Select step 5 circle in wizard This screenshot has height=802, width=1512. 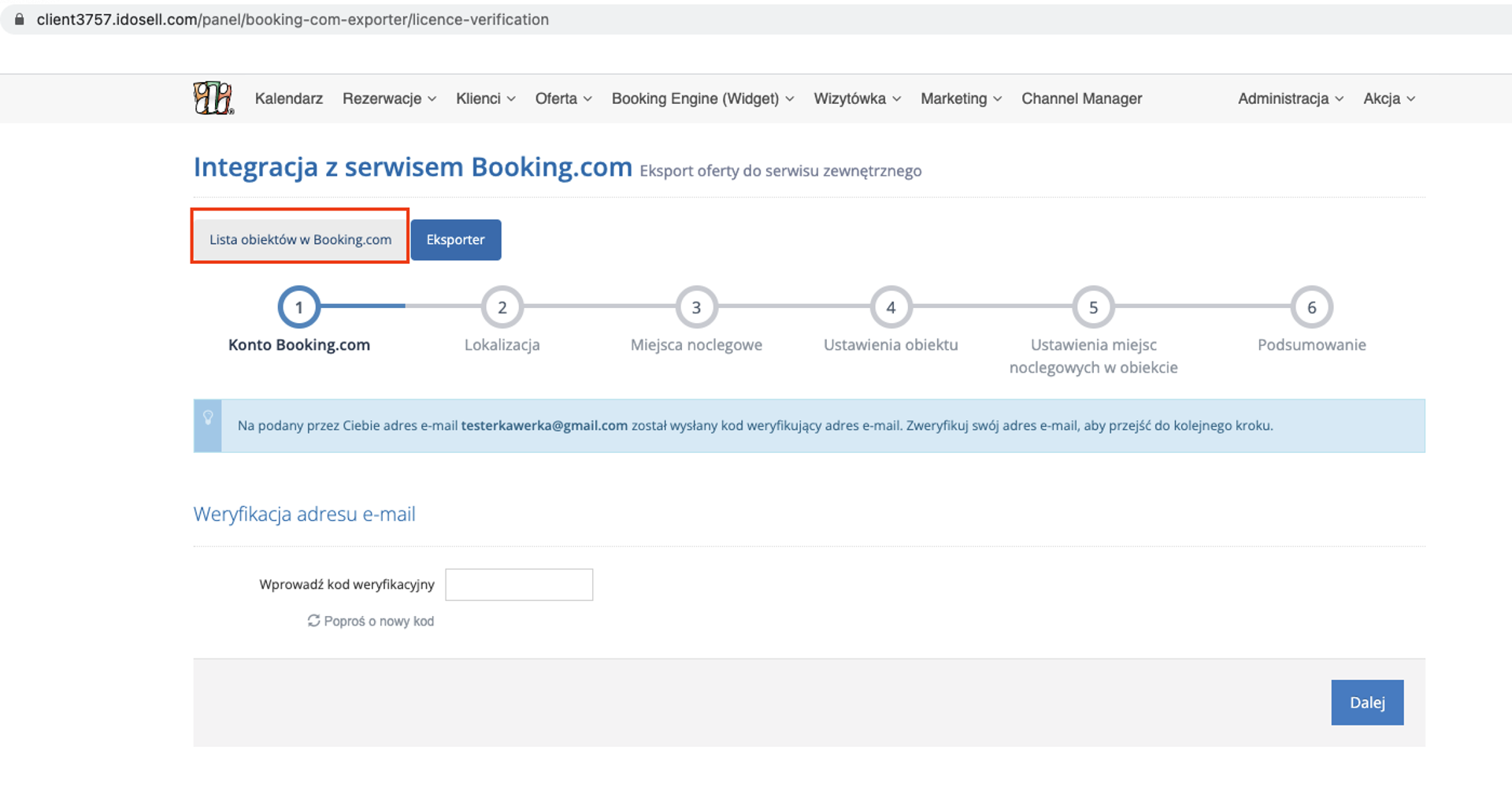[1093, 307]
